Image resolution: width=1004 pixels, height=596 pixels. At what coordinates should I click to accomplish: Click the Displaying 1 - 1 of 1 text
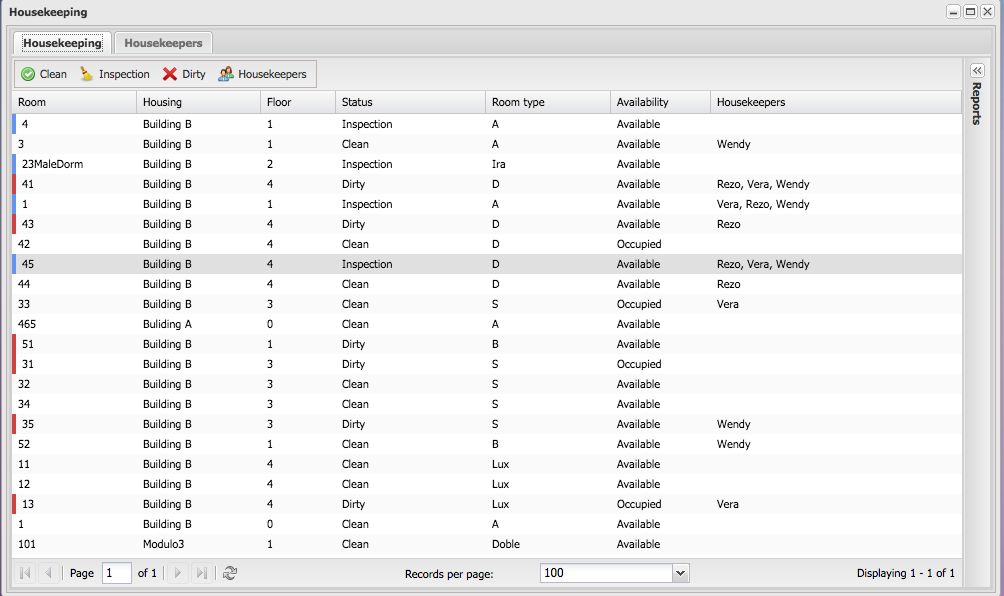[x=905, y=573]
